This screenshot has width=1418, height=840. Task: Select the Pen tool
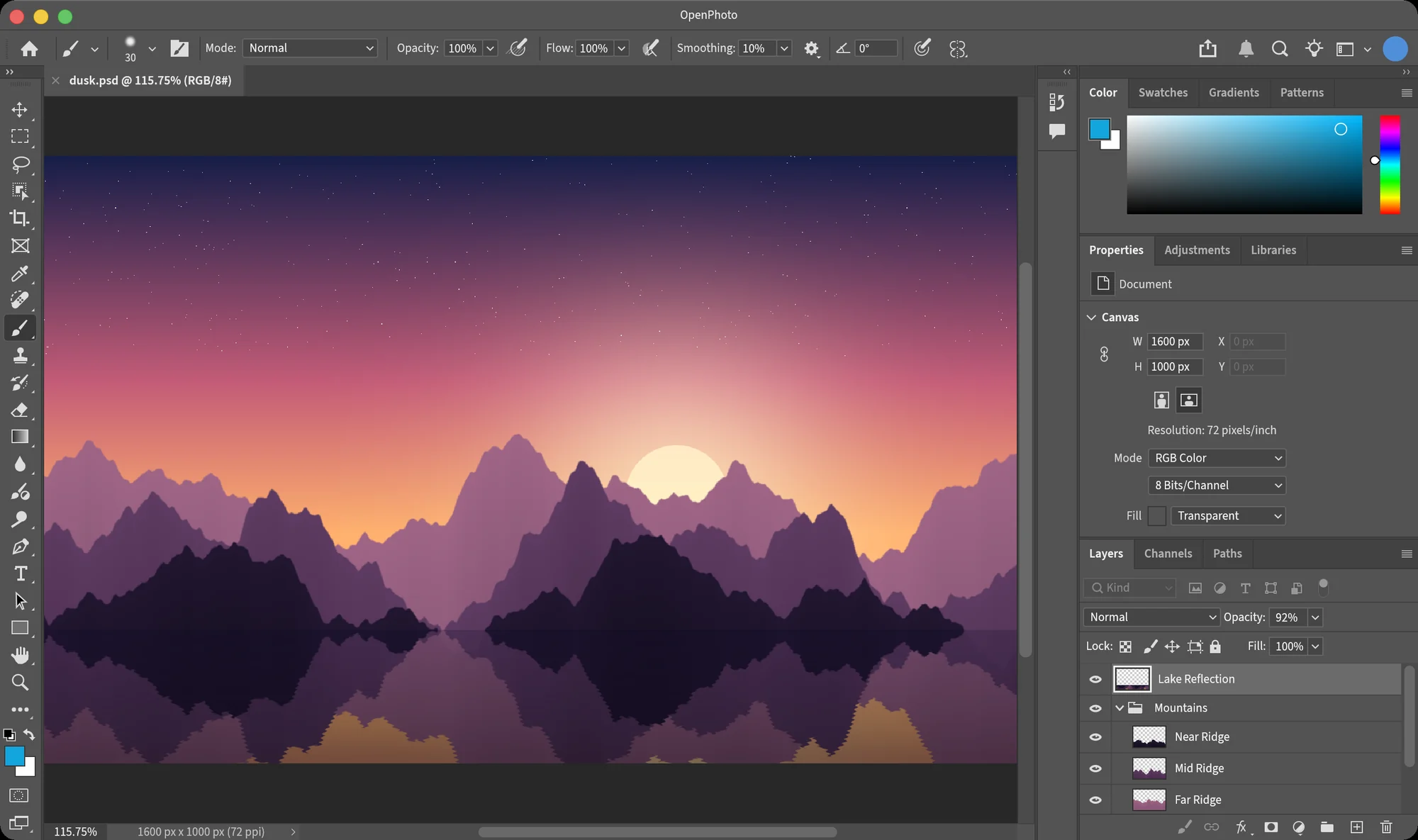coord(20,547)
